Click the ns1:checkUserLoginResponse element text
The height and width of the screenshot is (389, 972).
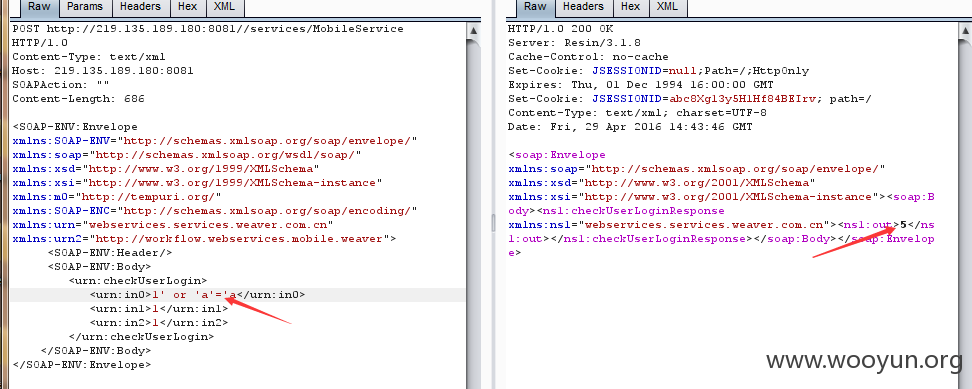(633, 211)
